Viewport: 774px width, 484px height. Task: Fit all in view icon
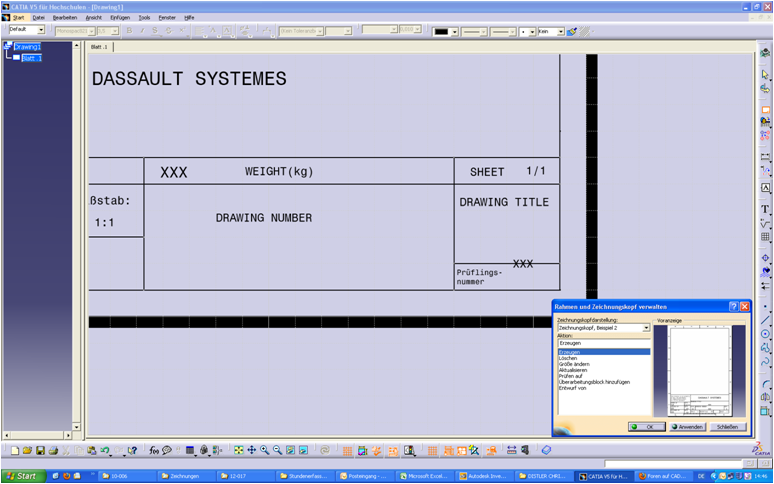pyautogui.click(x=239, y=450)
